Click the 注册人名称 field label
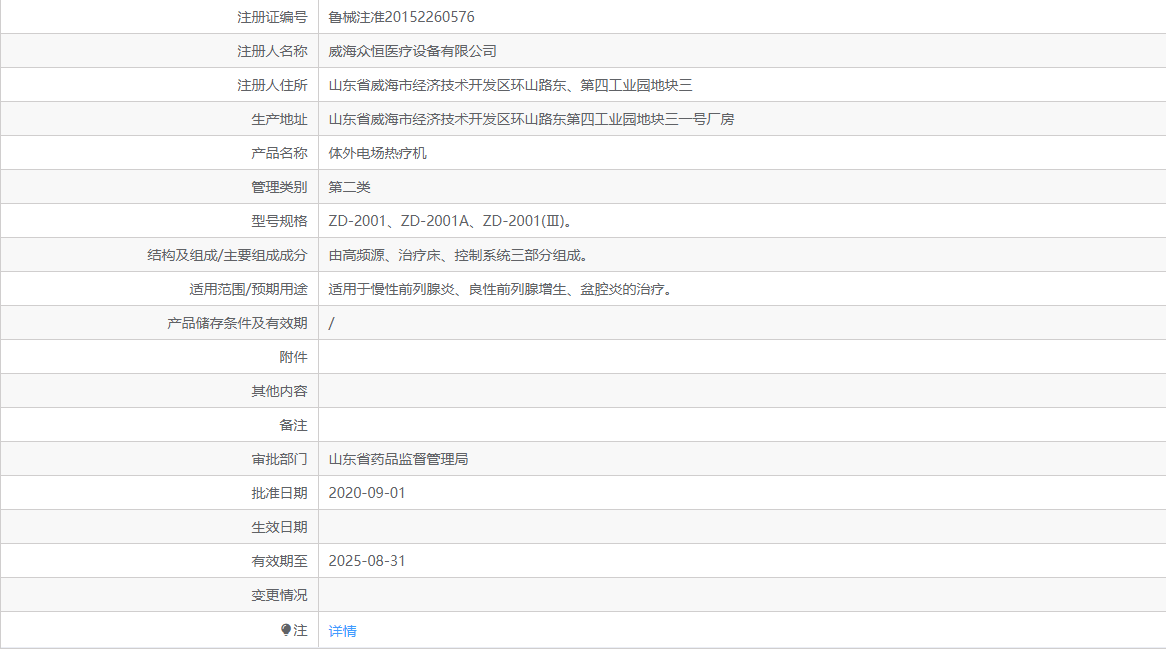 272,51
